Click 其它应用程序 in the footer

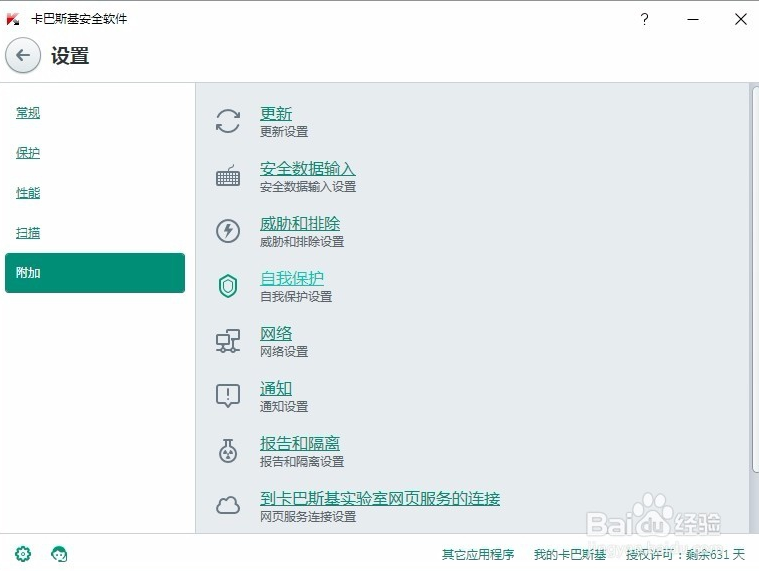[x=478, y=555]
